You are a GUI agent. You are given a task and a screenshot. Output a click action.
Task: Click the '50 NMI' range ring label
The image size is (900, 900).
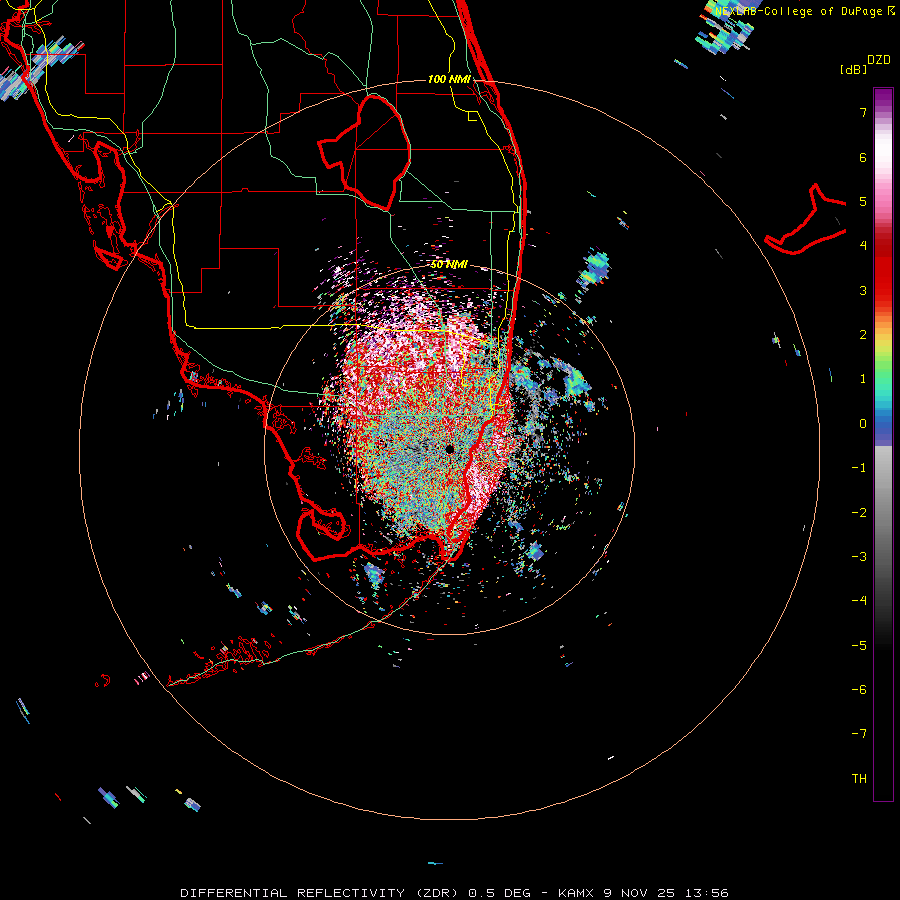449,265
